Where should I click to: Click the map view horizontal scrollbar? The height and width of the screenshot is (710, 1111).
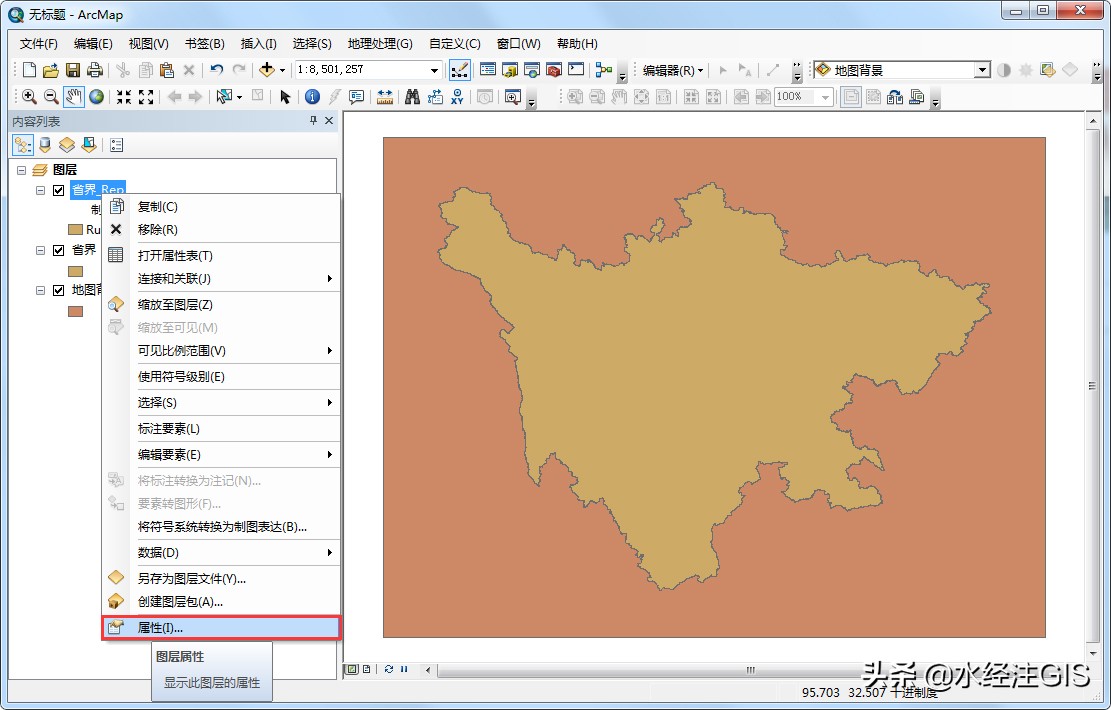(750, 670)
